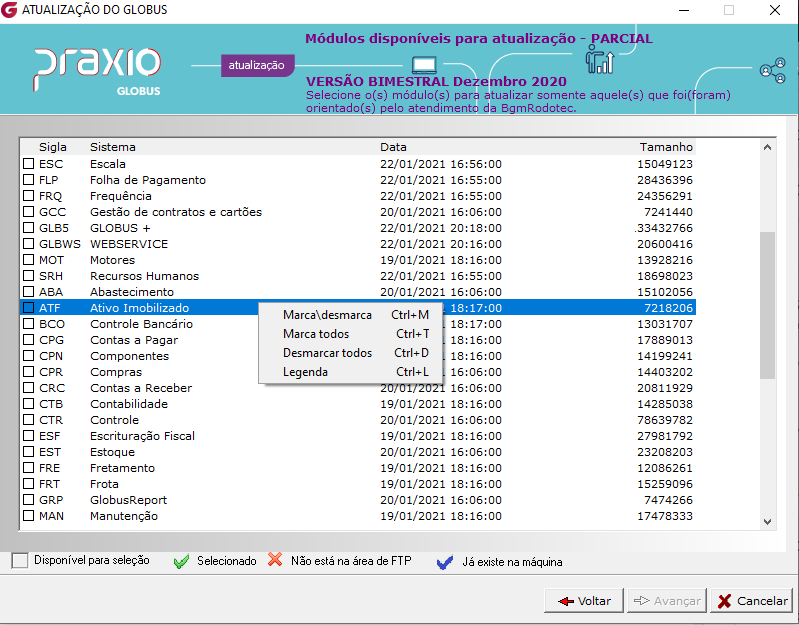Enable the GCC Gestão de contratos checkbox
Image resolution: width=799 pixels, height=625 pixels.
tap(29, 212)
